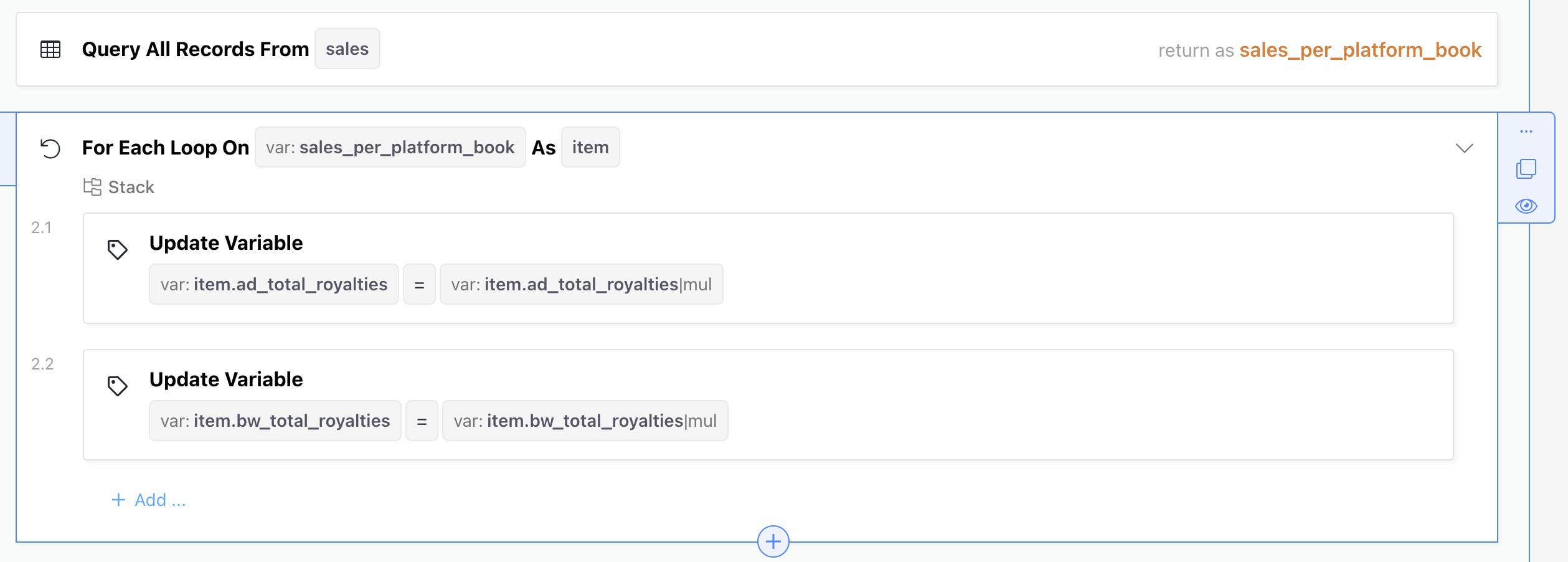The image size is (1568, 562).
Task: Click the item.bw_total_royalties|mul value field
Action: [x=585, y=421]
